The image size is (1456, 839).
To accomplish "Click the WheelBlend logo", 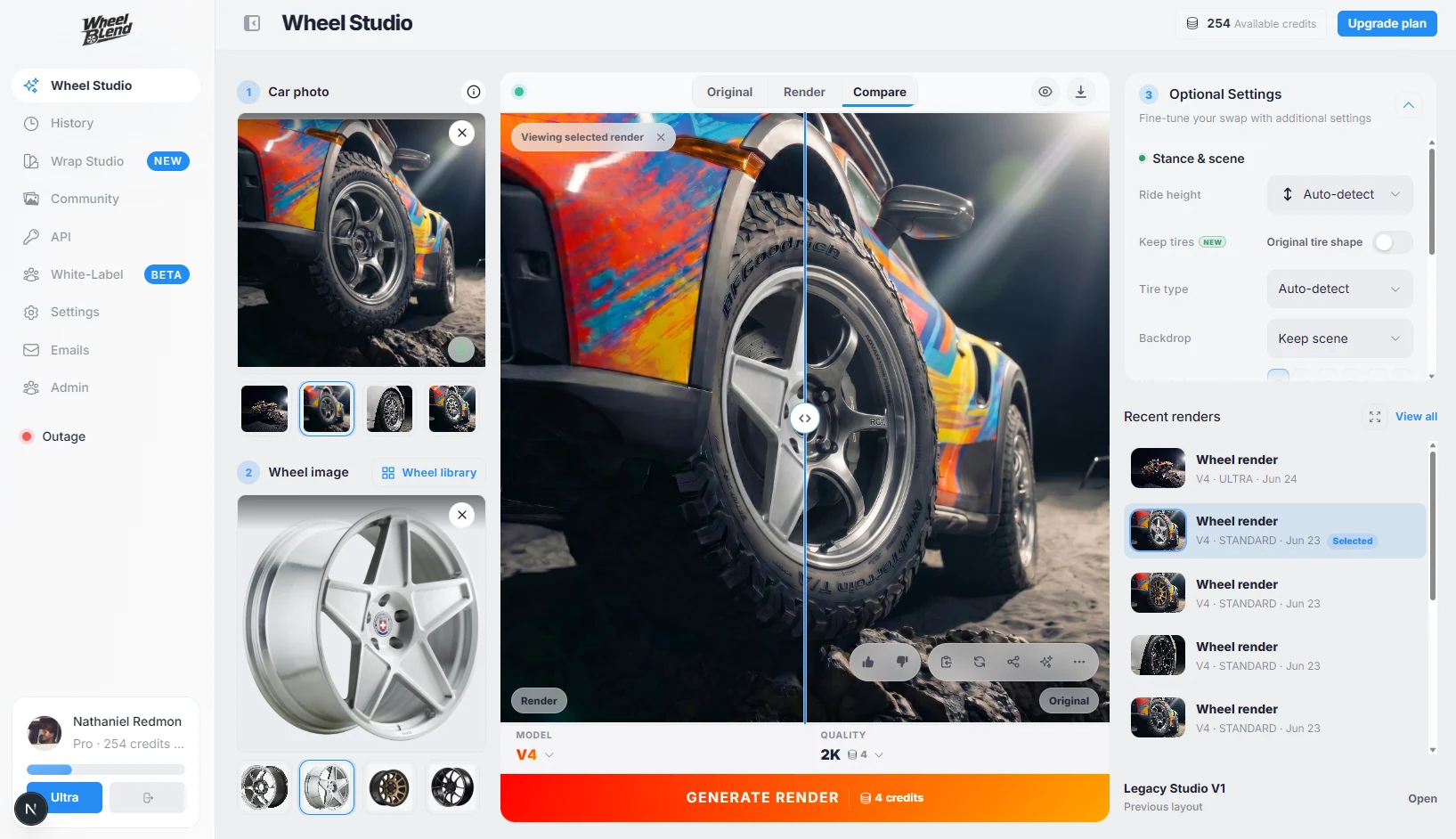I will click(107, 29).
